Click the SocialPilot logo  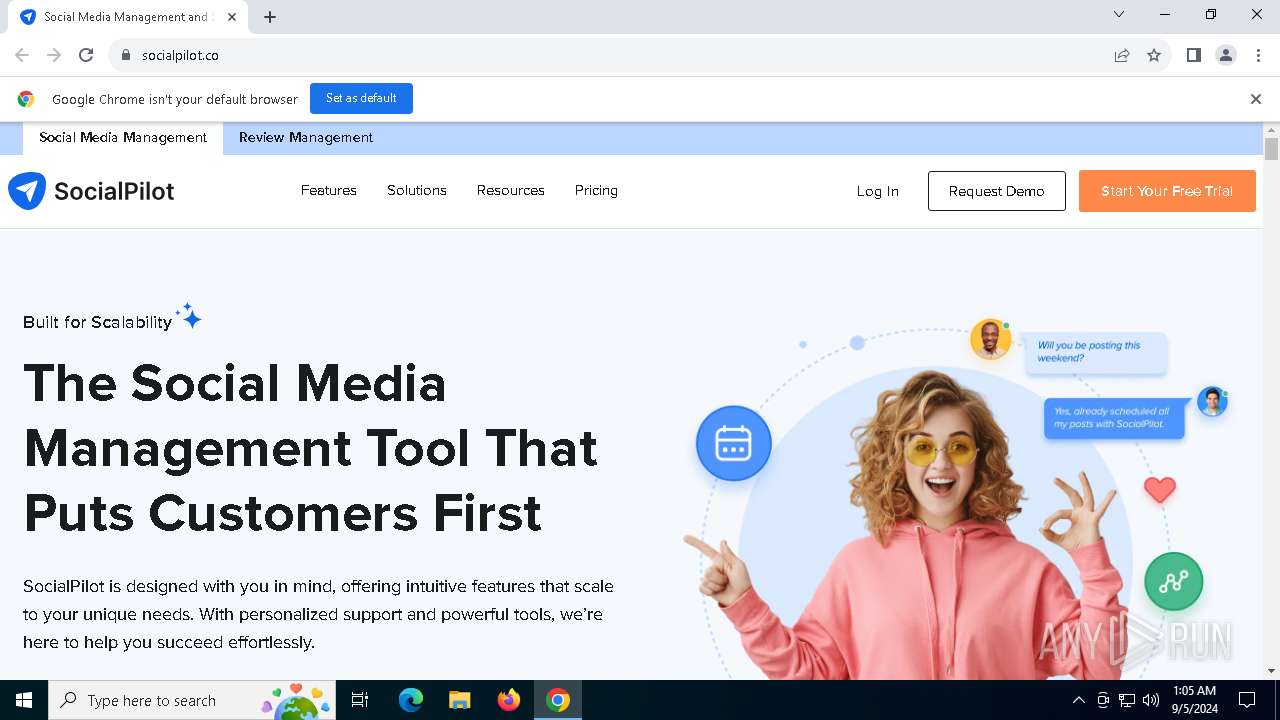click(91, 191)
